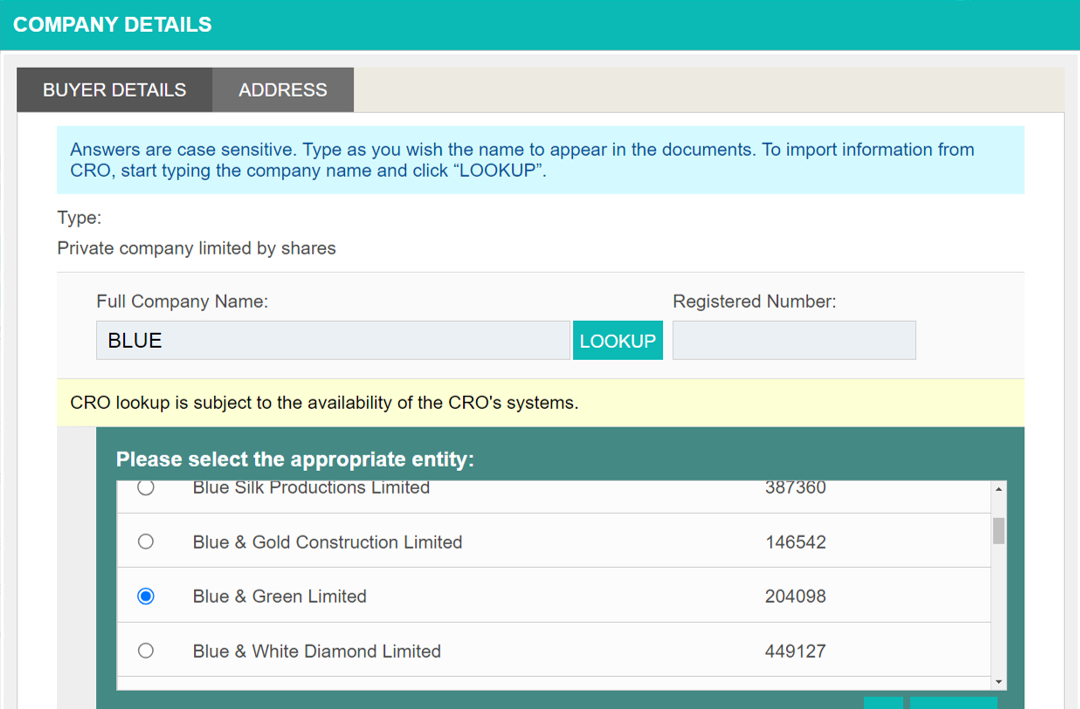1080x709 pixels.
Task: Select Blue & Green Limited radio button
Action: [x=145, y=596]
